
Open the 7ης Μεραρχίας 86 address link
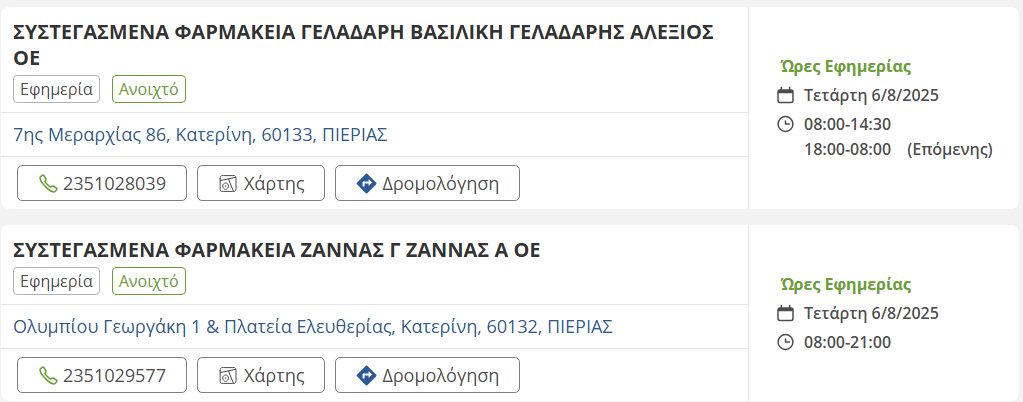click(x=200, y=134)
